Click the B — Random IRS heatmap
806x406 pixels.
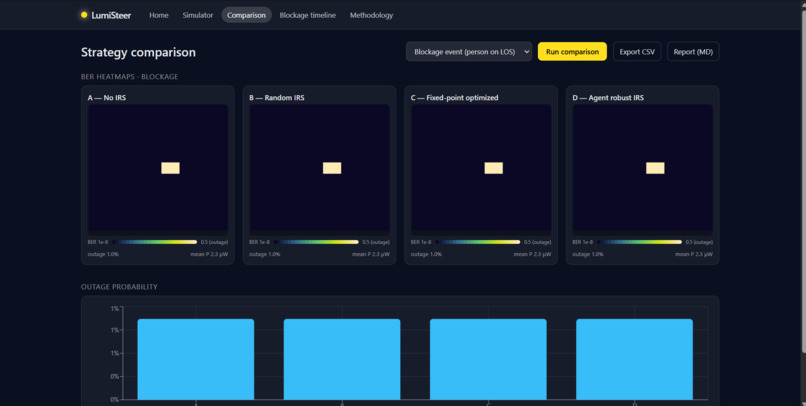(319, 170)
